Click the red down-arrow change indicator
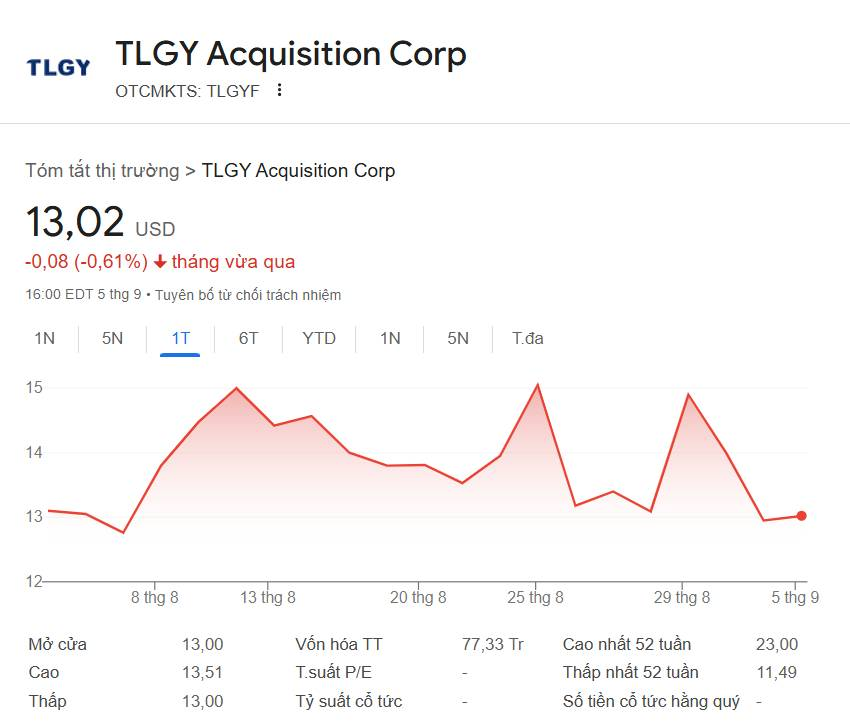The width and height of the screenshot is (850, 727). click(159, 262)
